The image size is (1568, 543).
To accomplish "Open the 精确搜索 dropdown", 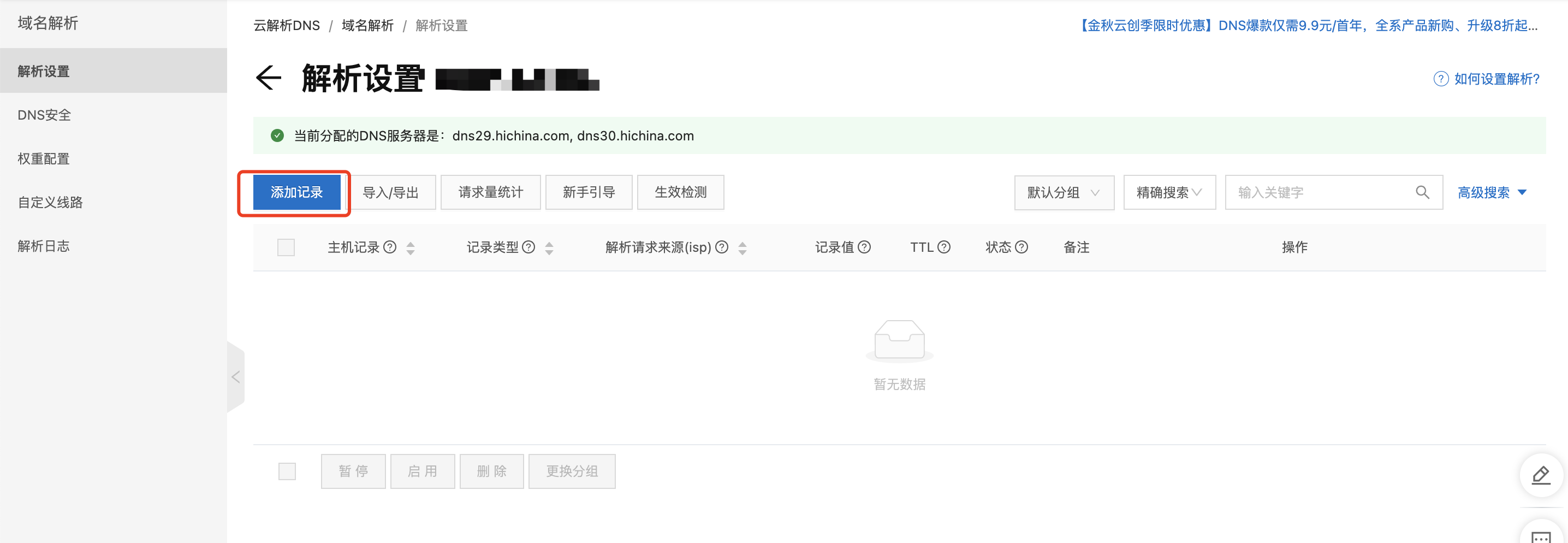I will [x=1169, y=192].
